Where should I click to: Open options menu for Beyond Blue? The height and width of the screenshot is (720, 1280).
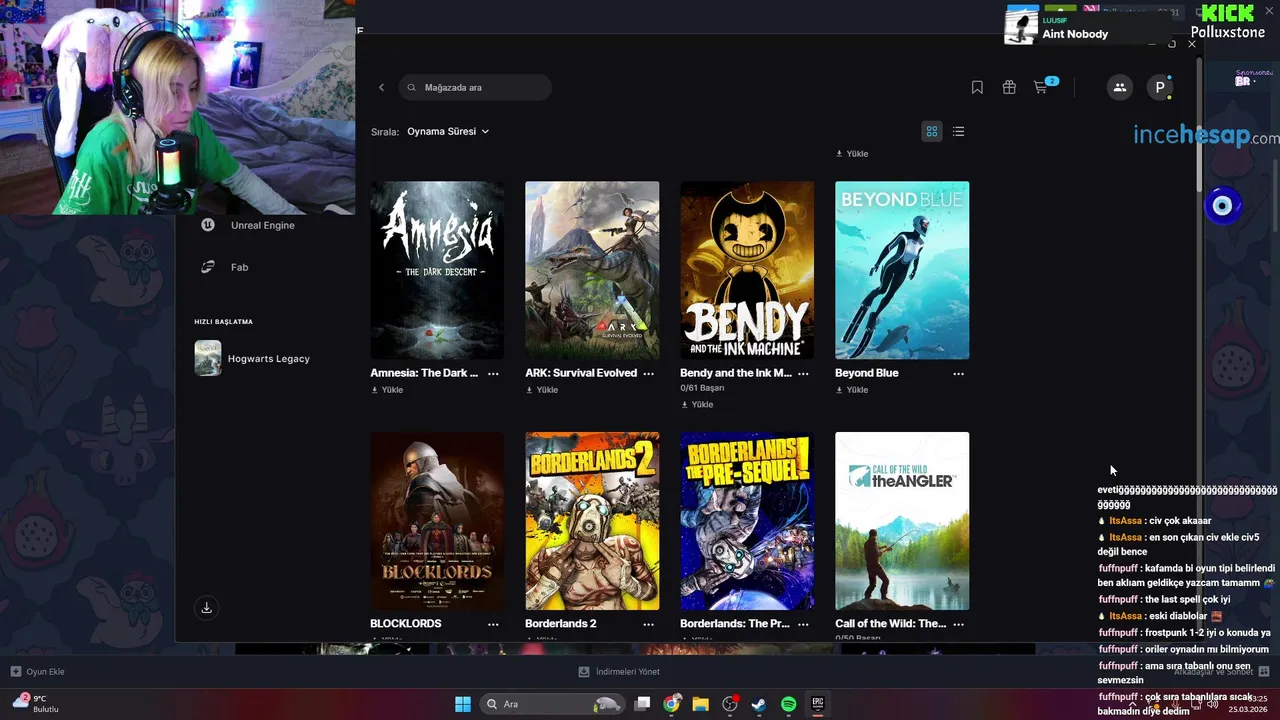pyautogui.click(x=958, y=373)
